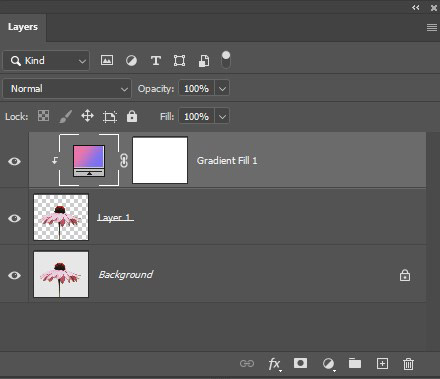Select the Layer 1 name
This screenshot has width=440, height=379.
tap(115, 218)
